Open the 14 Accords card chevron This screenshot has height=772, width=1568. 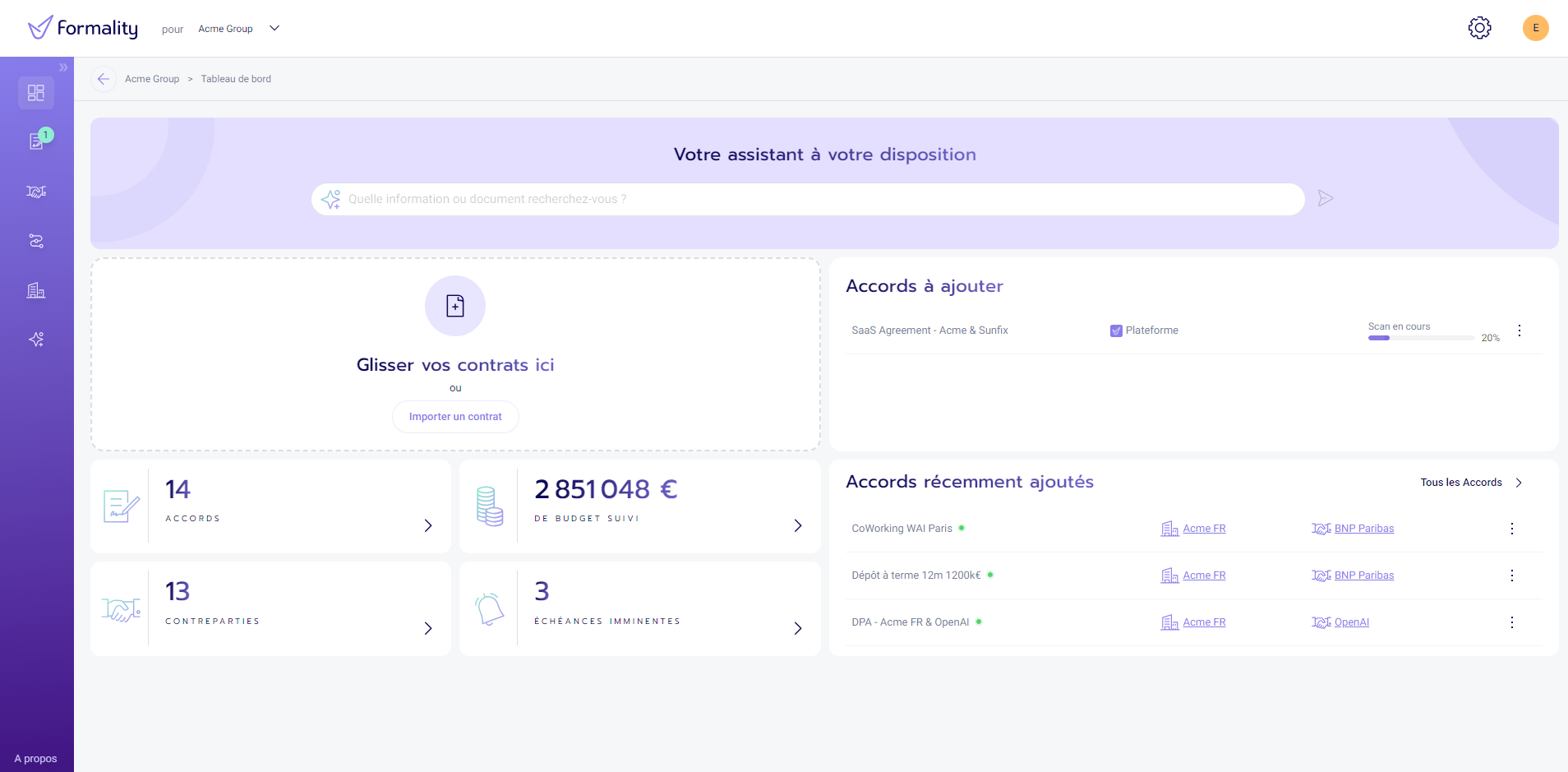(x=427, y=525)
